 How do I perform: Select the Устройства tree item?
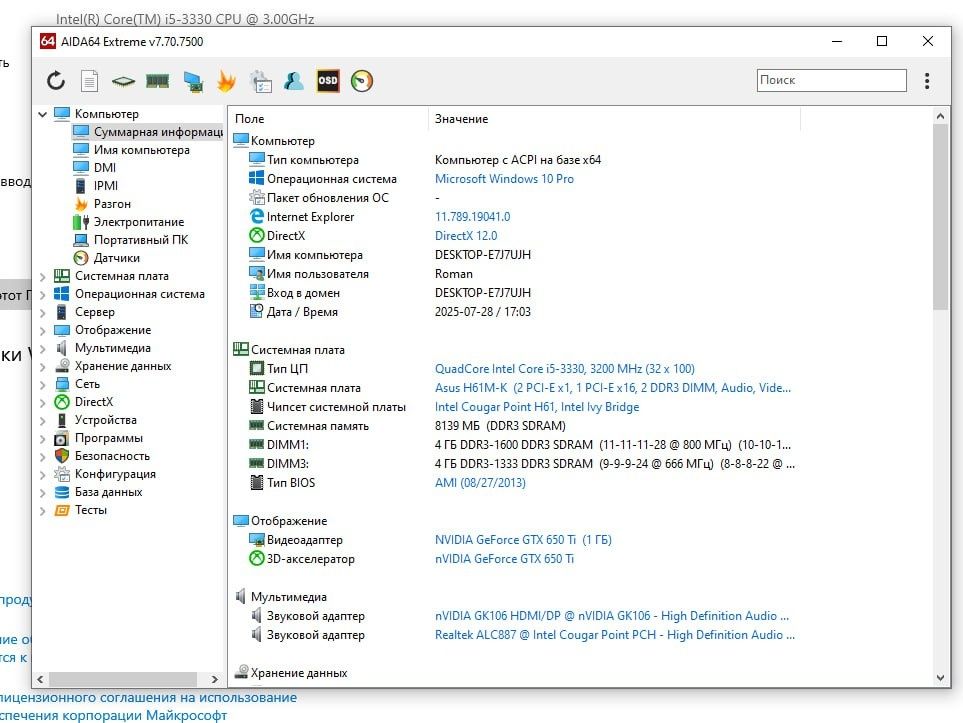click(95, 420)
